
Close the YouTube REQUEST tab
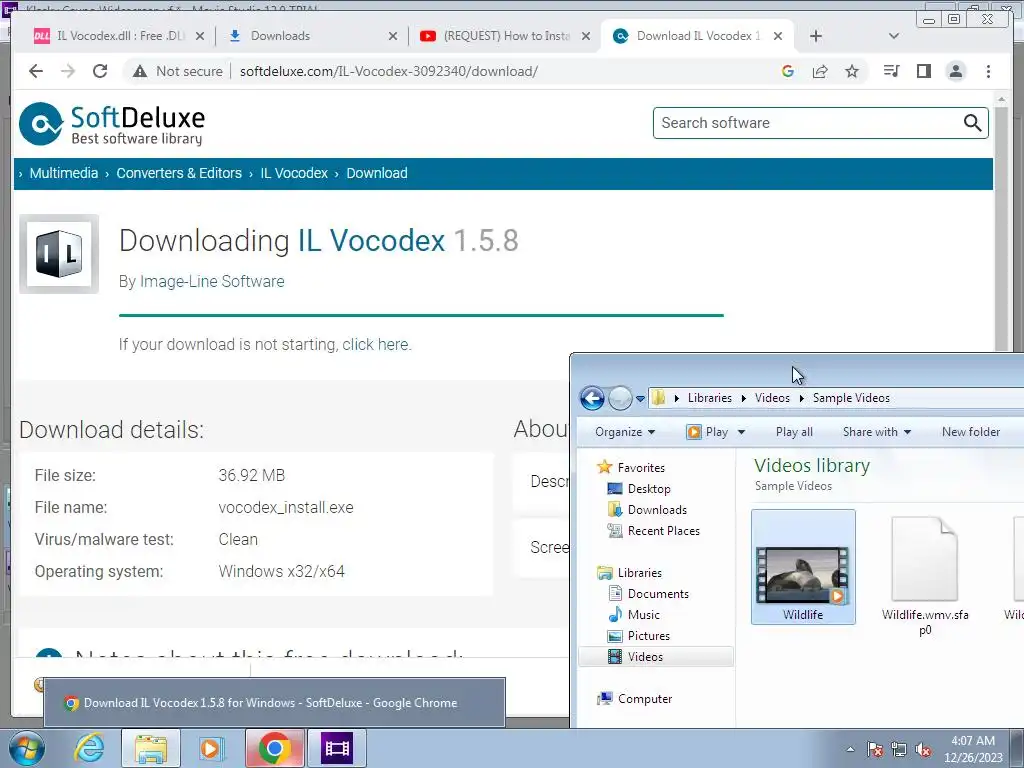coord(586,36)
